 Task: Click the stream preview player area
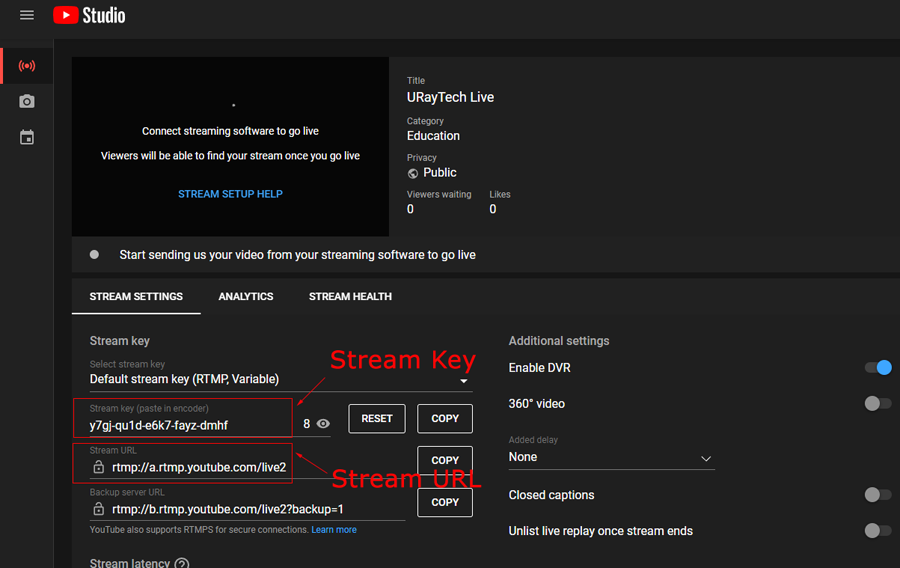tap(230, 147)
